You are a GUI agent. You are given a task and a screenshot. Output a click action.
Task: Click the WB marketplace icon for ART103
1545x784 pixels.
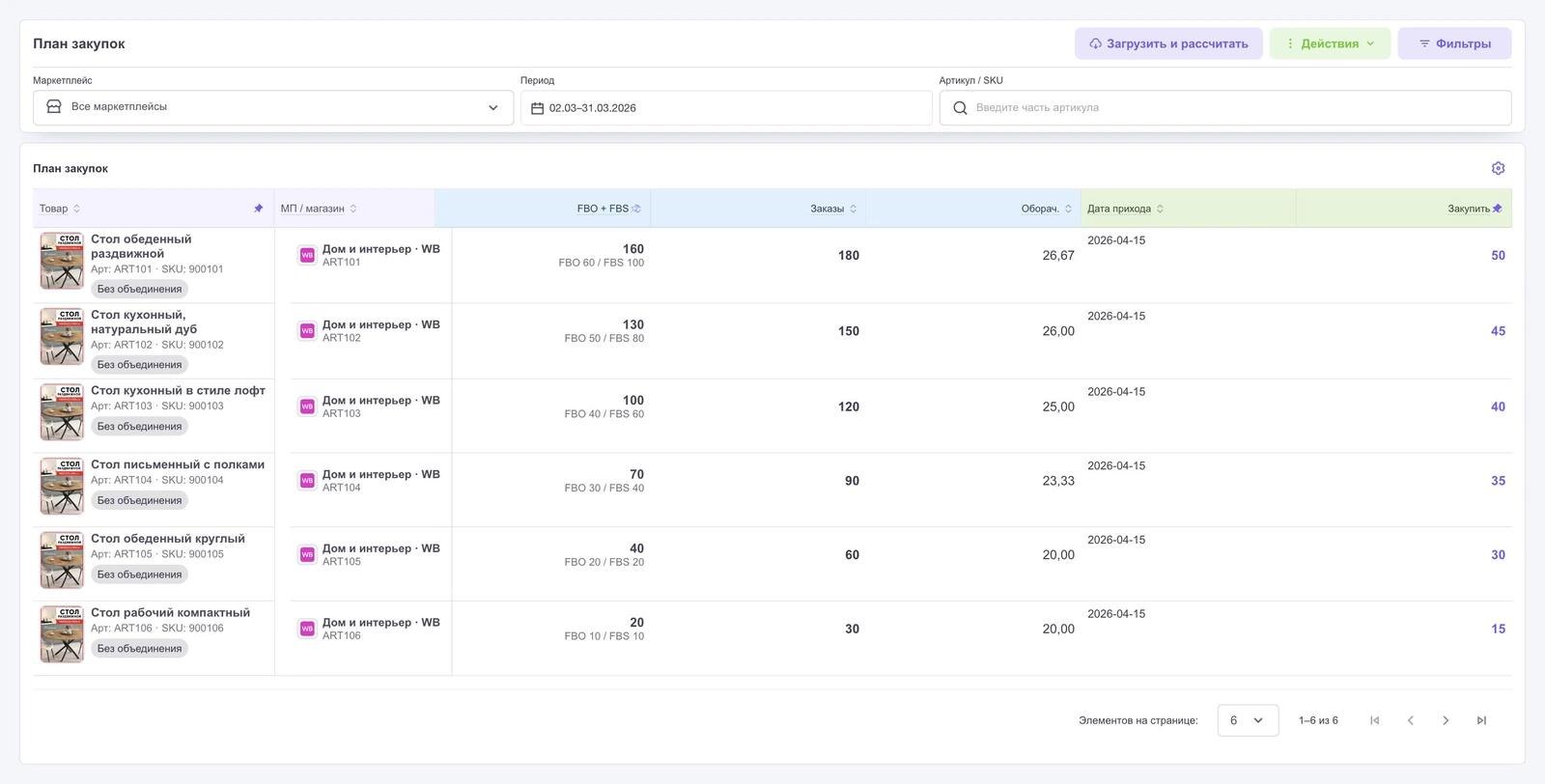coord(307,406)
